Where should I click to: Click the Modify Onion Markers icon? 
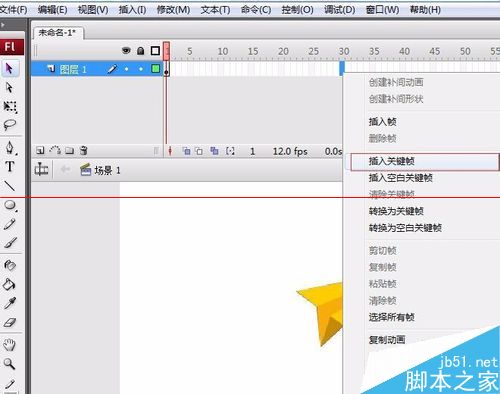click(230, 151)
